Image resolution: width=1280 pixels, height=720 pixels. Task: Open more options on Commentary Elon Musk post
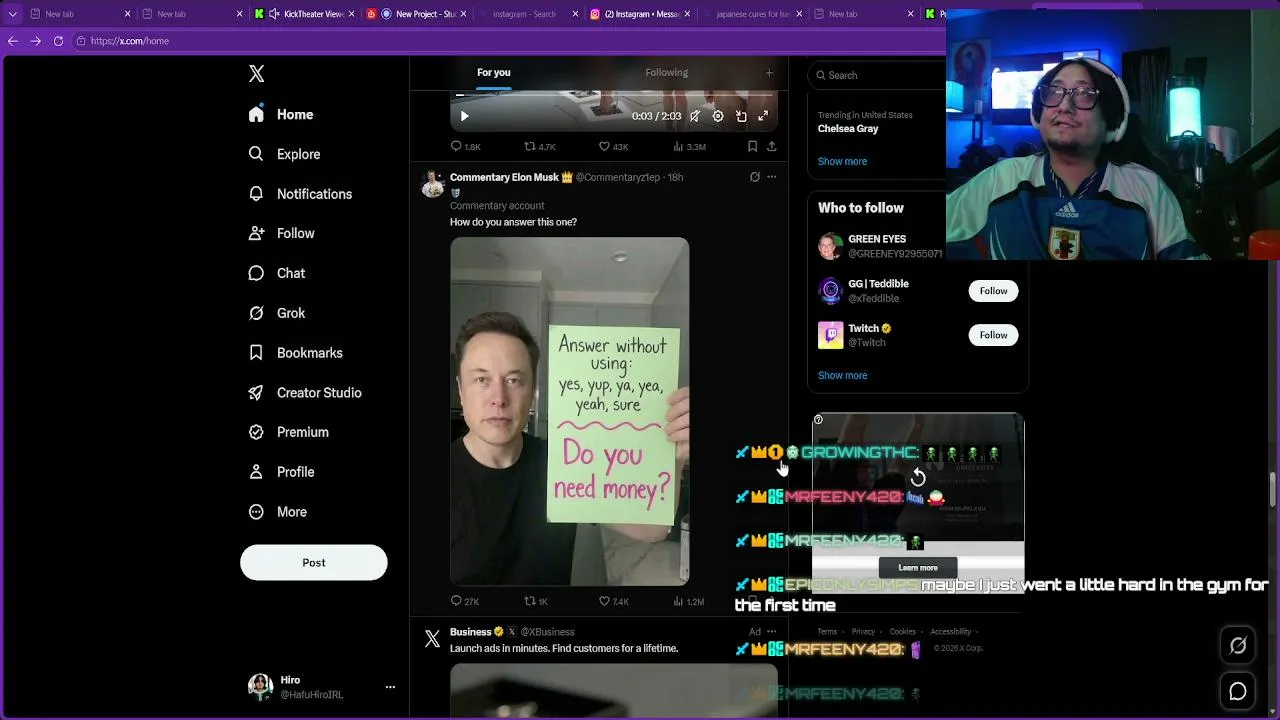click(x=771, y=177)
